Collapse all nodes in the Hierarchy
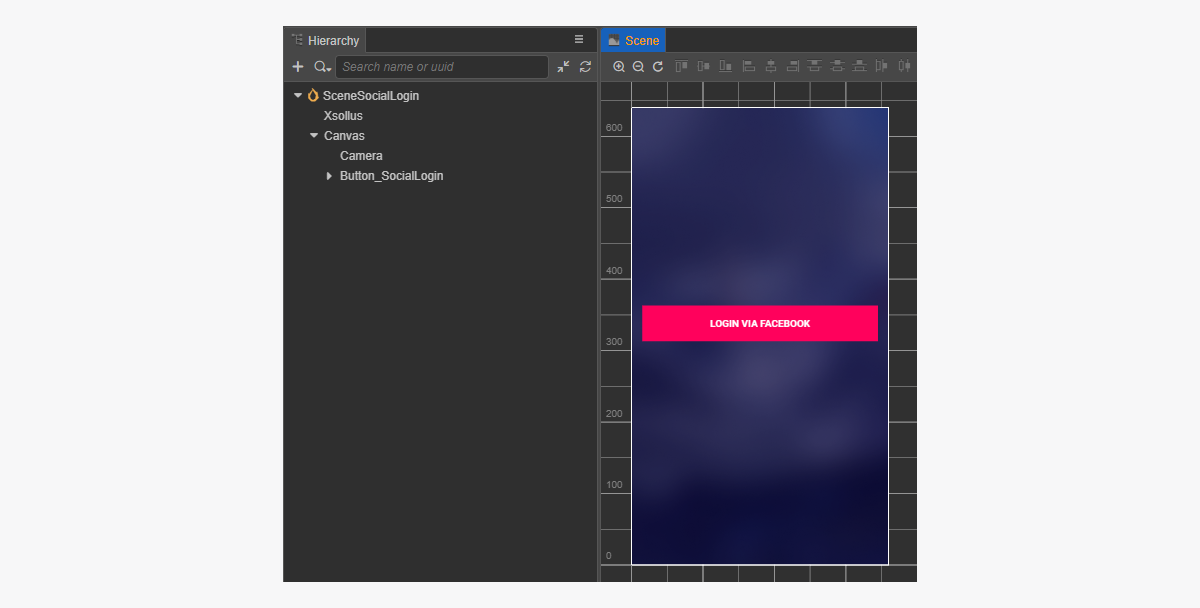1200x608 pixels. click(564, 67)
